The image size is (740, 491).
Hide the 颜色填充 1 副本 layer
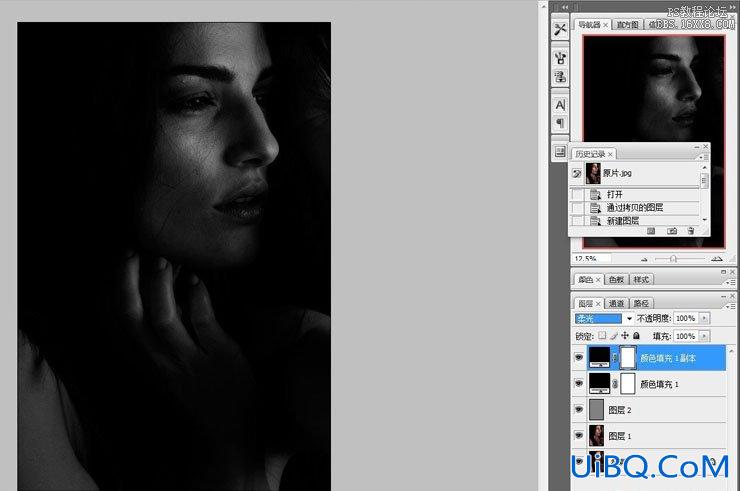(579, 358)
